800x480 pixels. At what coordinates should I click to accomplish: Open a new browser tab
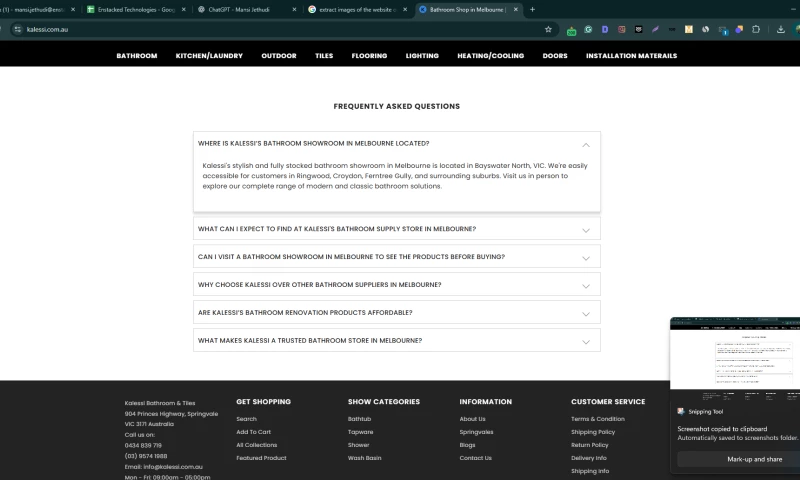(532, 9)
